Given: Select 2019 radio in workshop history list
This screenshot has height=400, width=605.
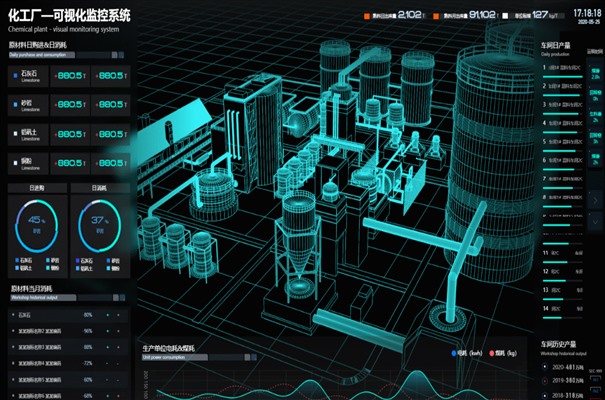Looking at the screenshot, I should (x=545, y=381).
